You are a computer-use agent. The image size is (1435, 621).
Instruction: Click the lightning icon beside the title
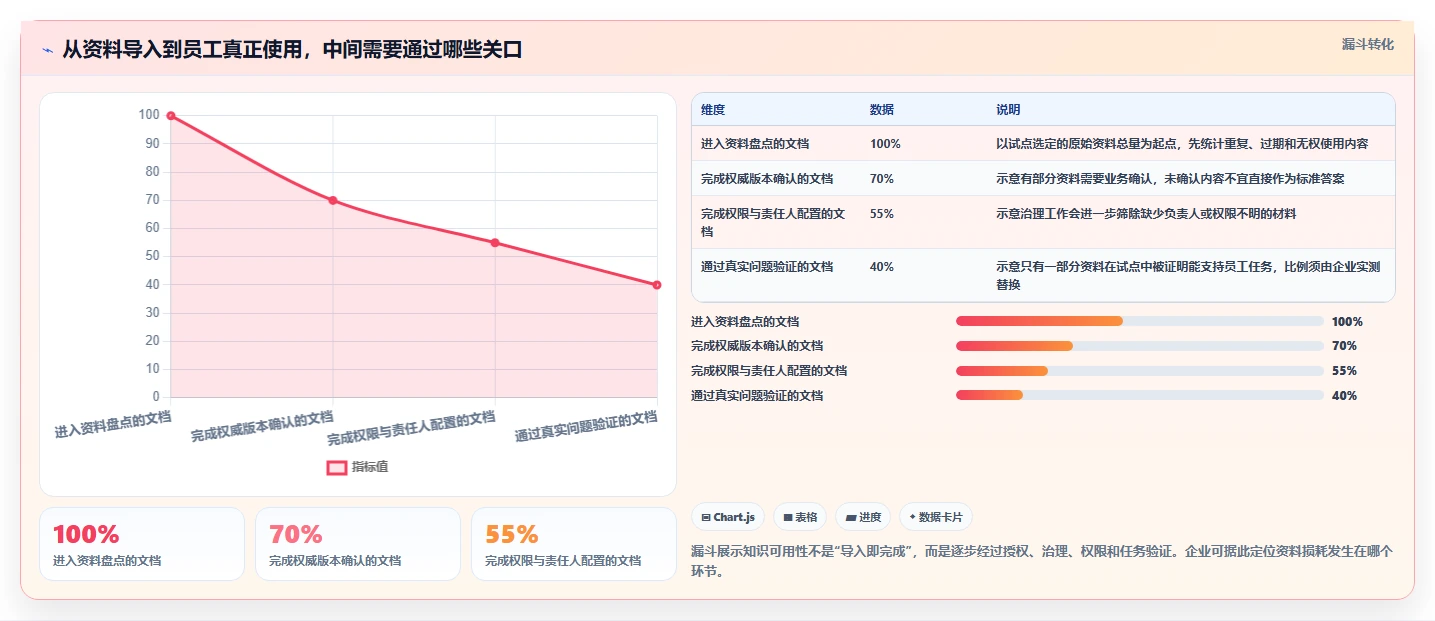[x=47, y=49]
